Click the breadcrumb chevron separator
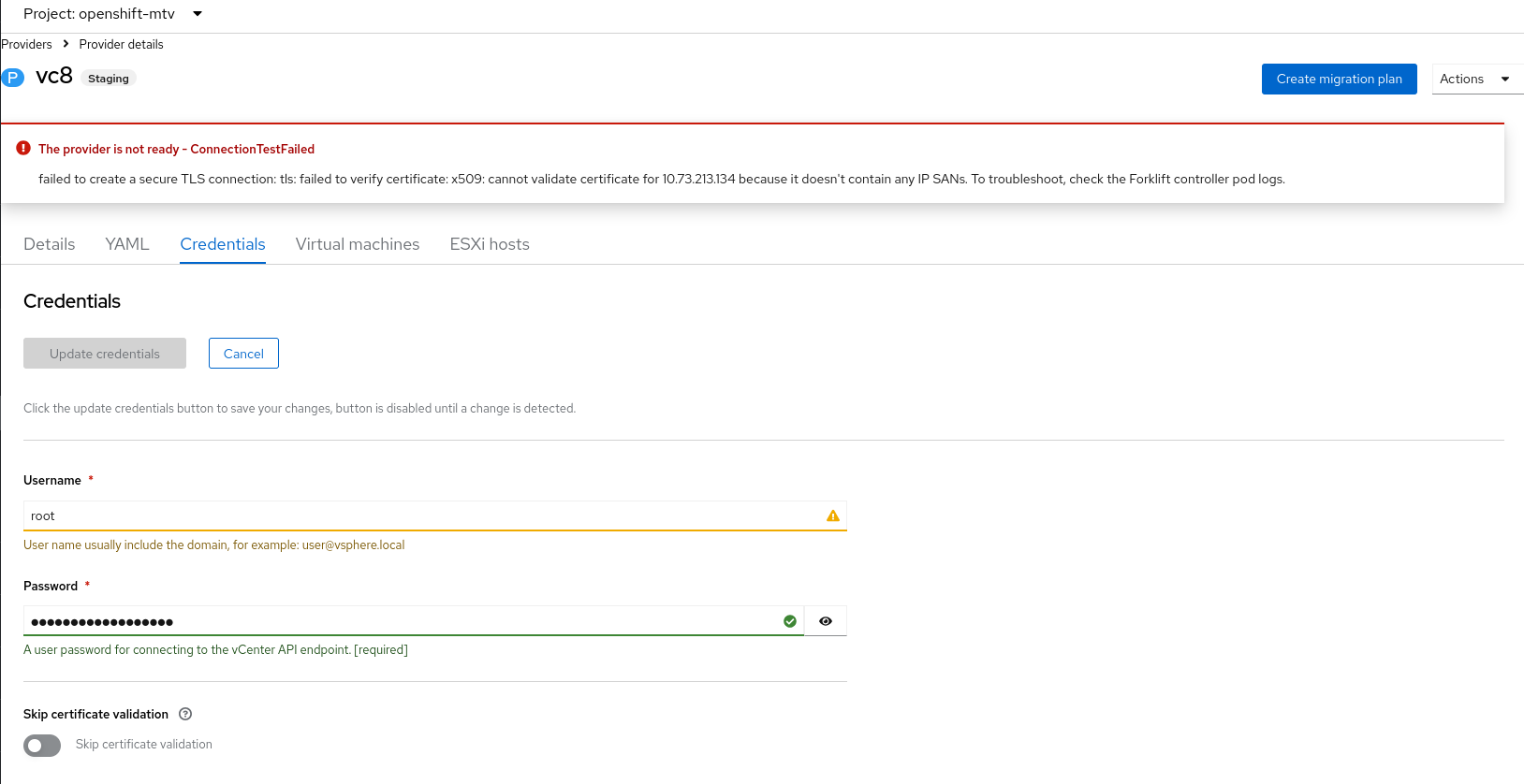The width and height of the screenshot is (1524, 784). (66, 44)
